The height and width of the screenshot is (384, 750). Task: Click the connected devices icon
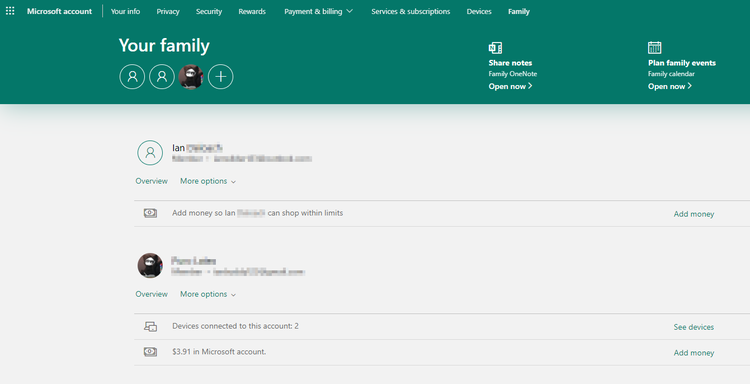tap(150, 327)
